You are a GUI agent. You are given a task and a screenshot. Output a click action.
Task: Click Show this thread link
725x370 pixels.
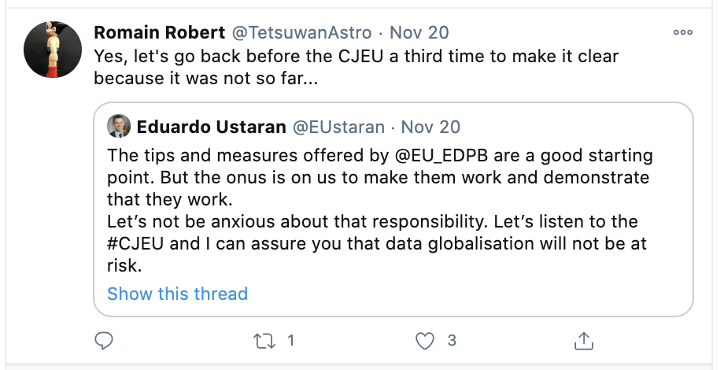178,294
